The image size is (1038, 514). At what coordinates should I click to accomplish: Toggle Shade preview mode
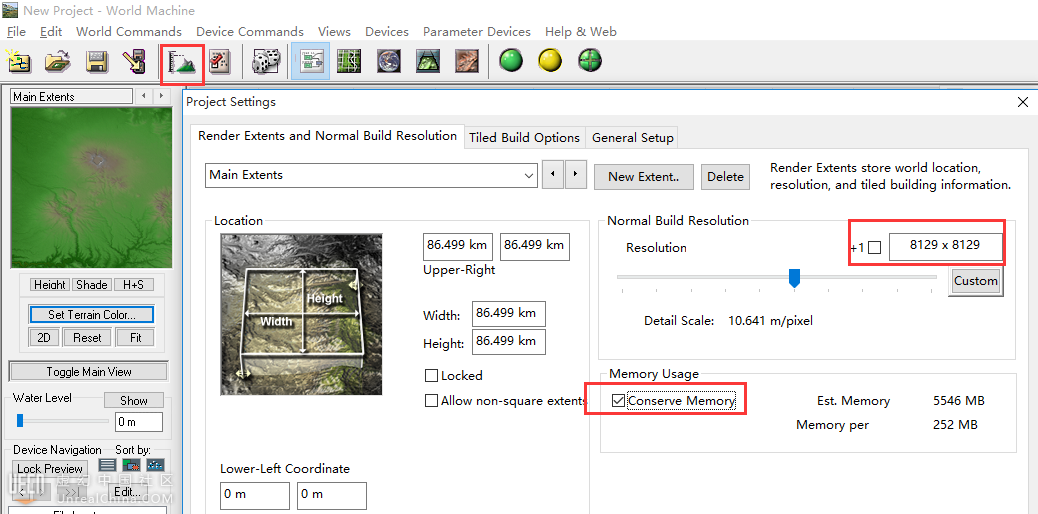click(92, 284)
